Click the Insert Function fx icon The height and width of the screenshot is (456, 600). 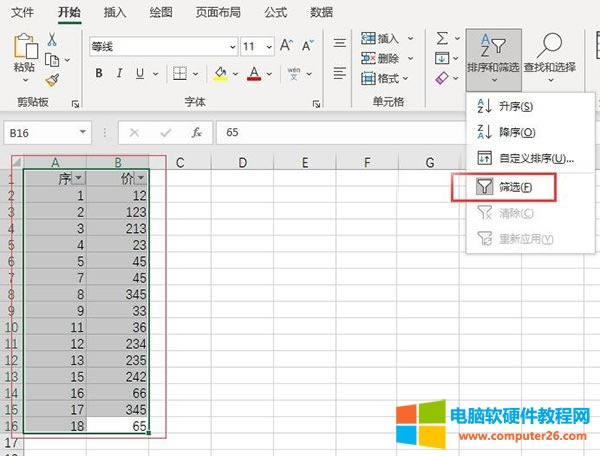(x=197, y=132)
